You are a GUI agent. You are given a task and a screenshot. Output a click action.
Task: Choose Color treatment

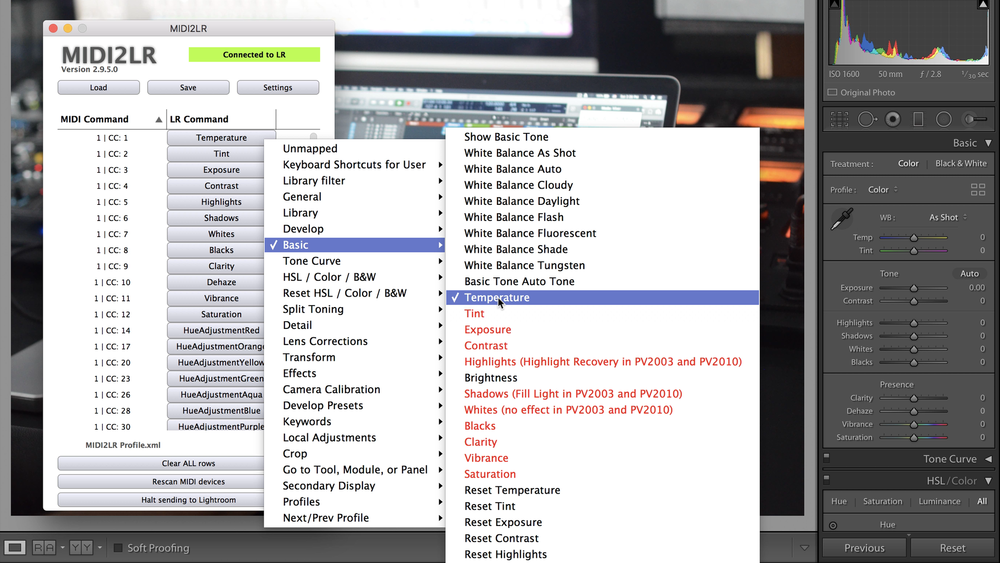click(x=908, y=164)
